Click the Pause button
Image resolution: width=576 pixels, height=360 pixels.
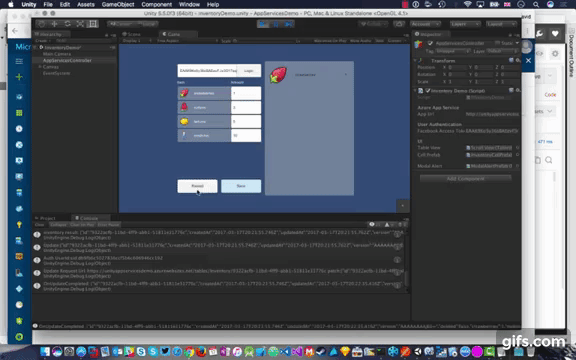(276, 24)
